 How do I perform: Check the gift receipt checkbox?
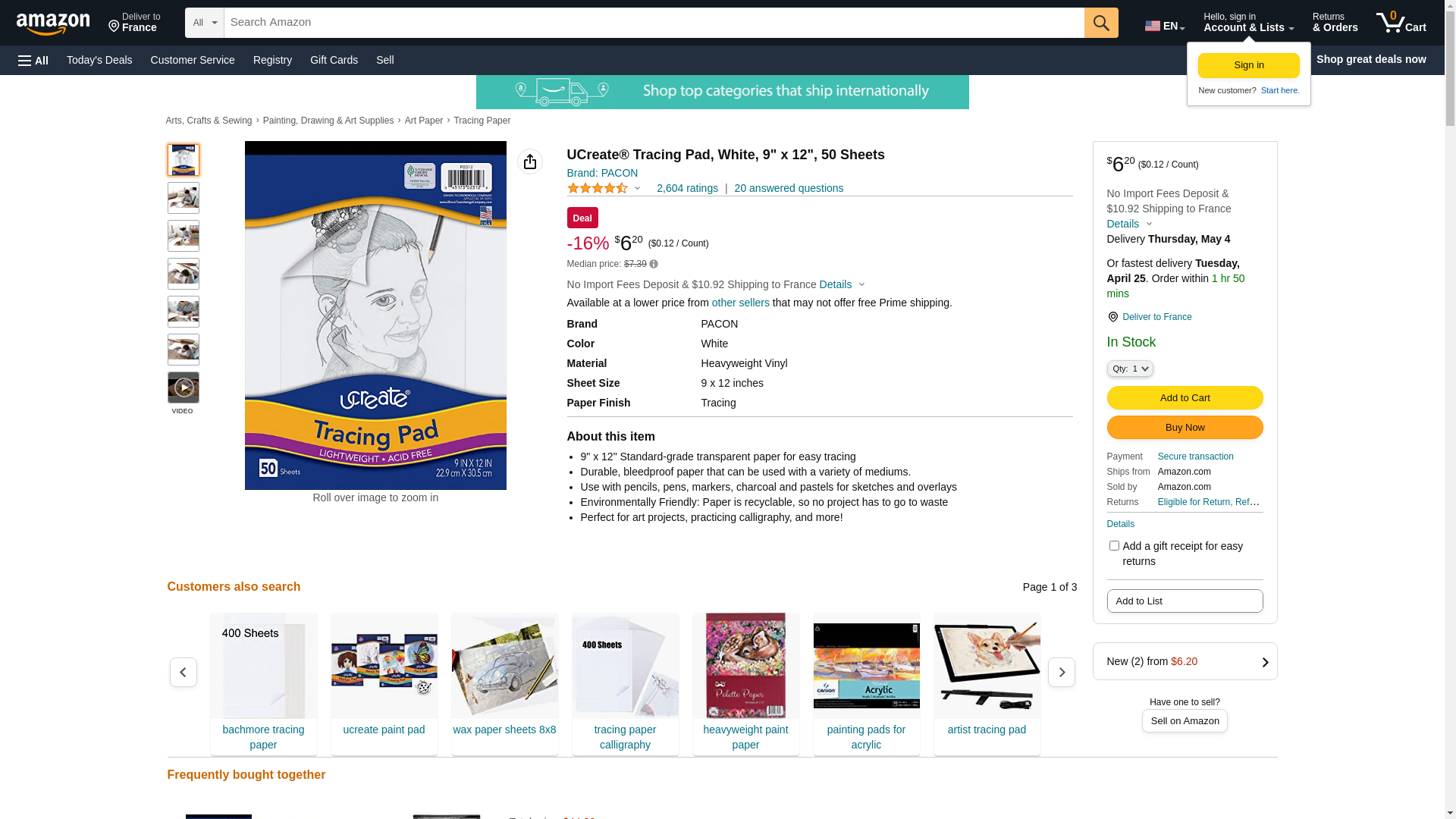click(x=1114, y=546)
